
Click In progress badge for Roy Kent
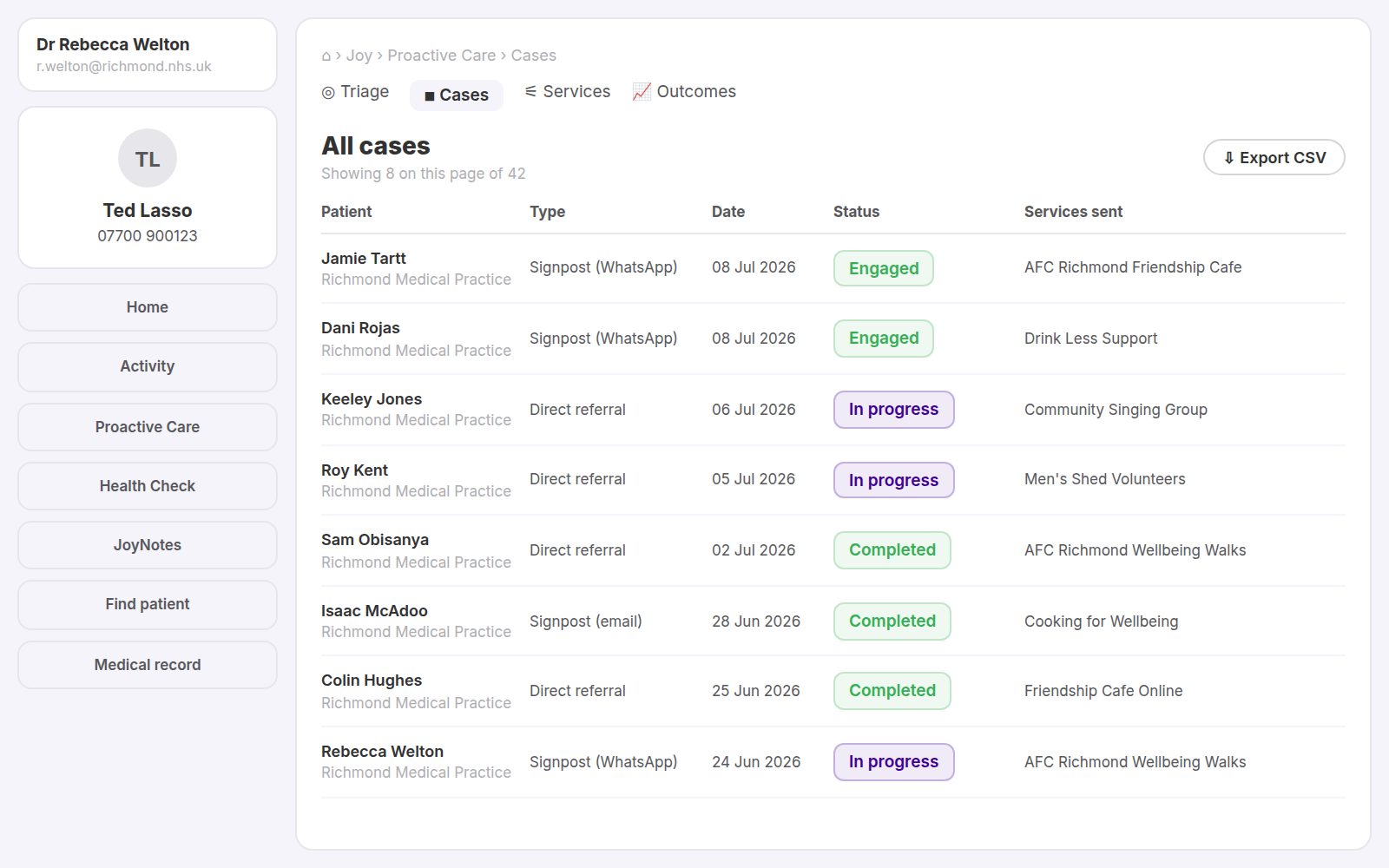click(x=894, y=480)
